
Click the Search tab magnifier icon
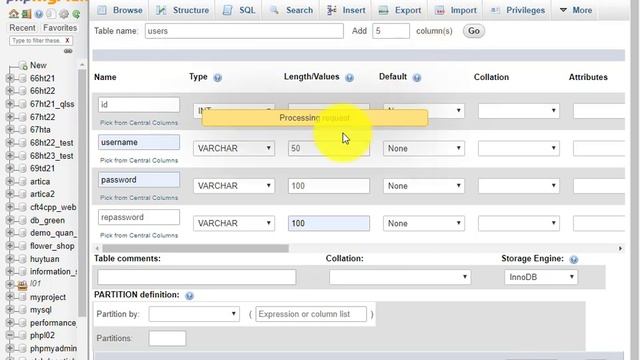274,10
